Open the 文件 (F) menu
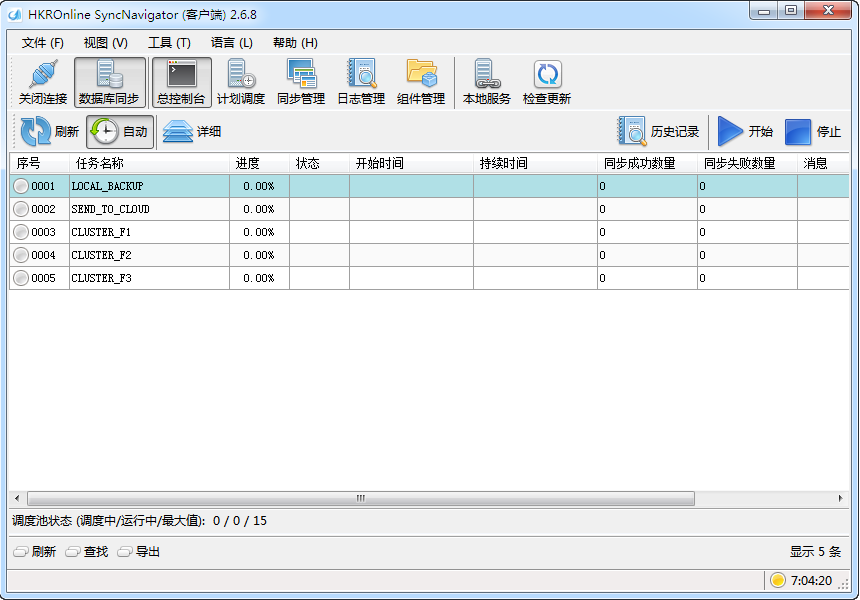This screenshot has height=600, width=860. coord(43,43)
